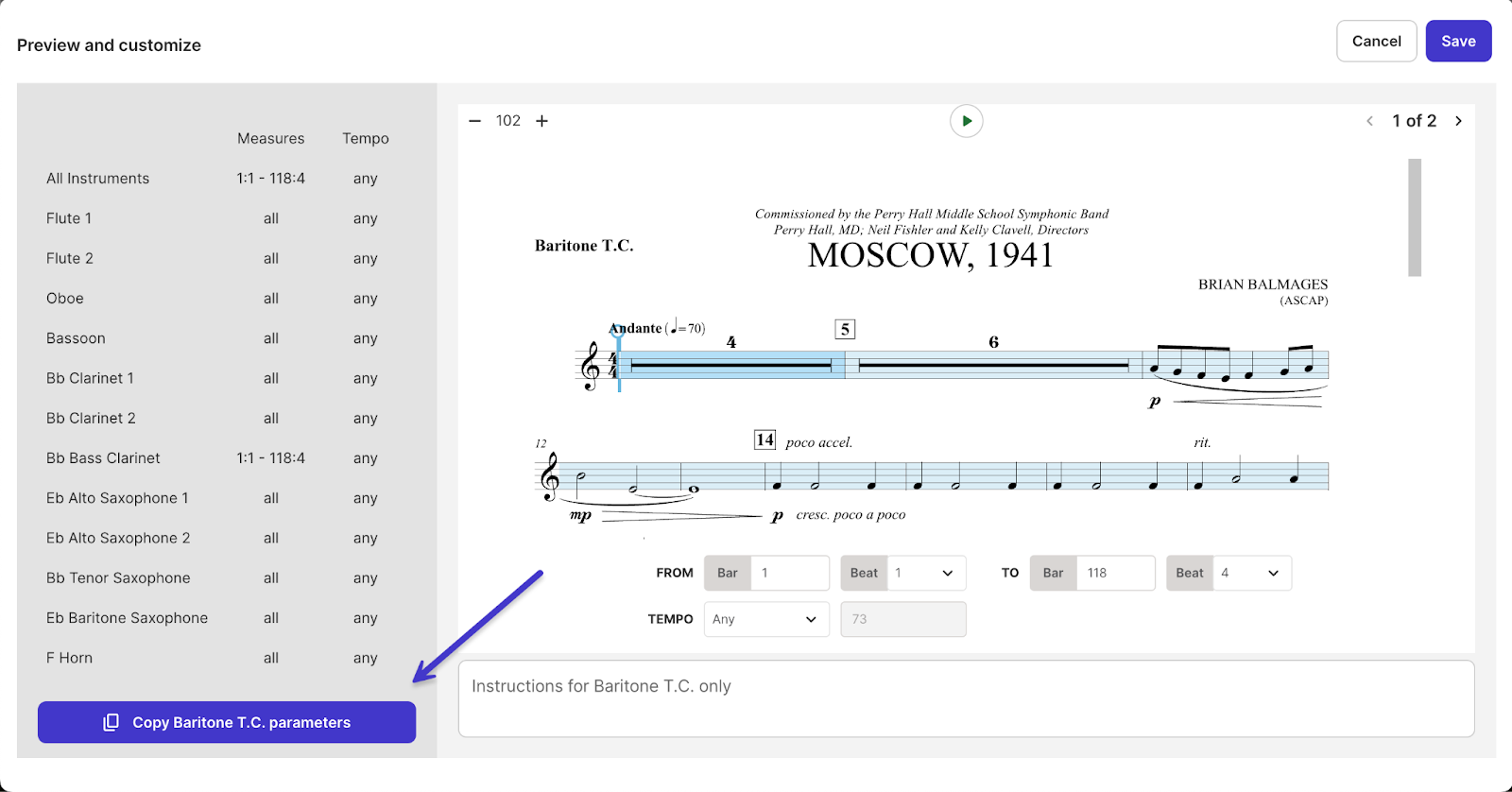Click F Horn tempo value 'any'
The height and width of the screenshot is (792, 1512).
pos(366,658)
